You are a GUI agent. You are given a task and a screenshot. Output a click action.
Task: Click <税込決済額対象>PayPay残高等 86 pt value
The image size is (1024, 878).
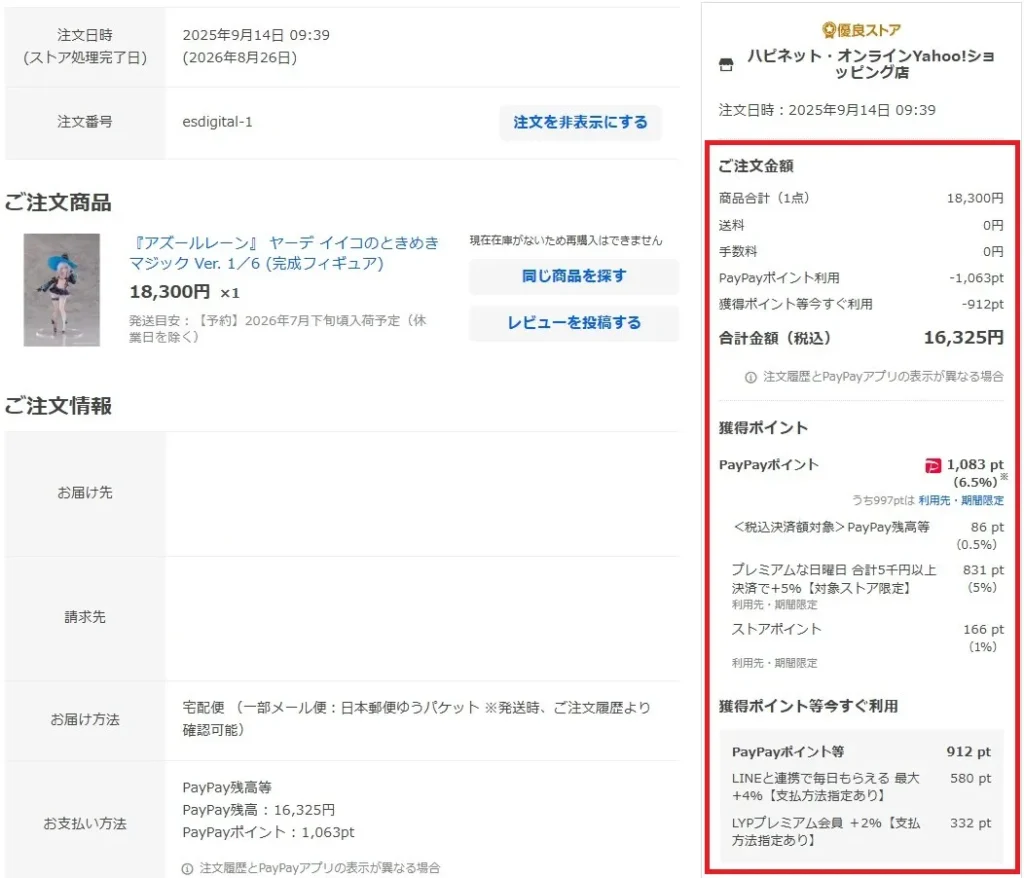987,527
